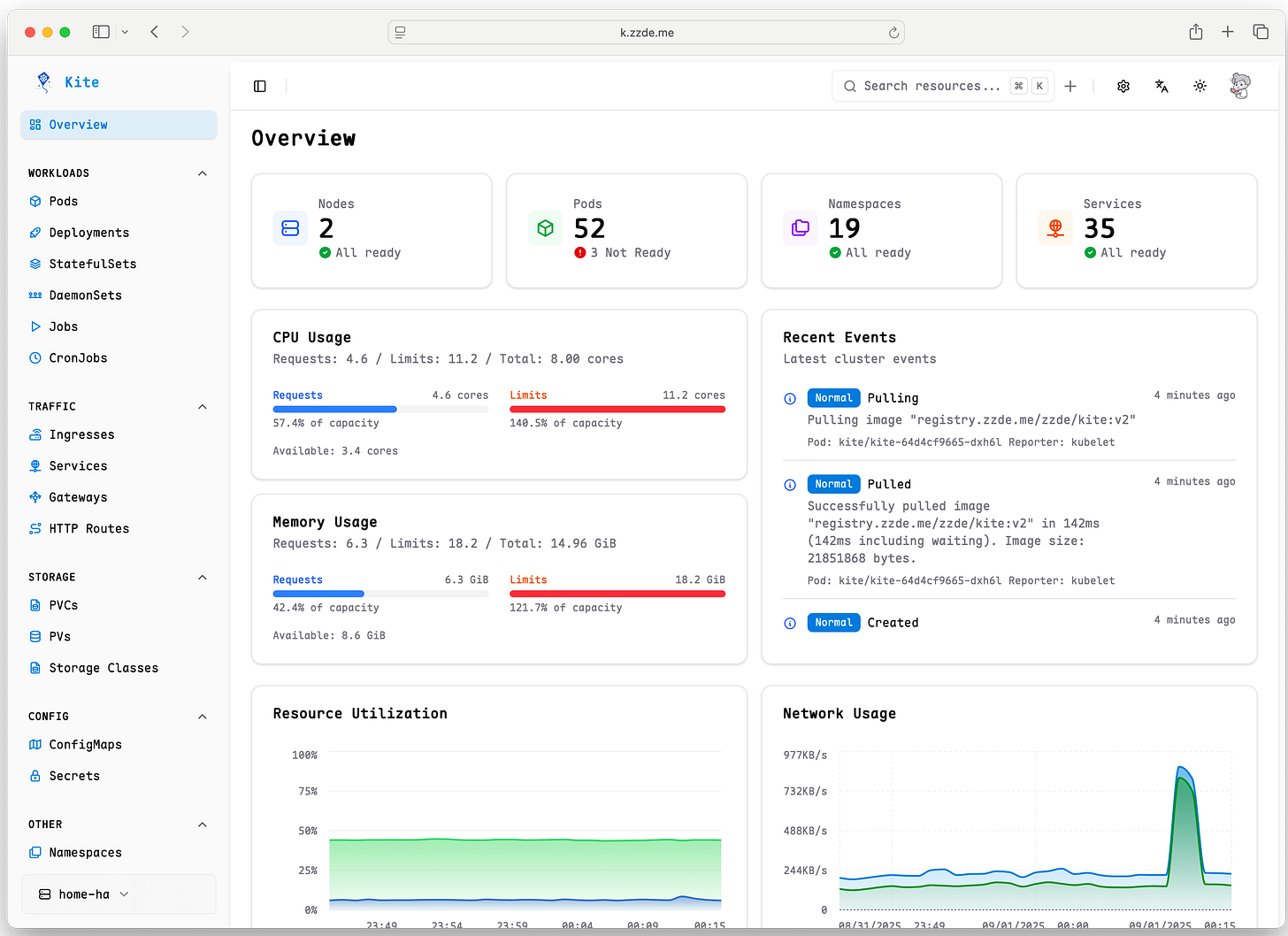
Task: Collapse the TRAFFIC section
Action: (x=203, y=407)
